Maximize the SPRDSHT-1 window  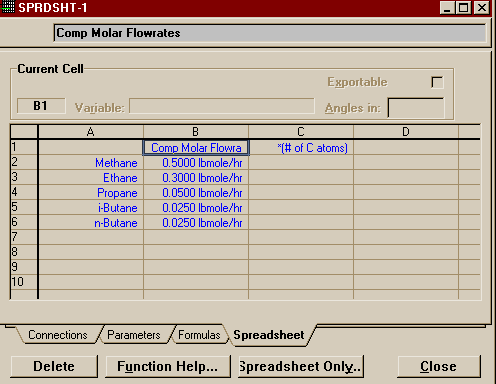[463, 7]
